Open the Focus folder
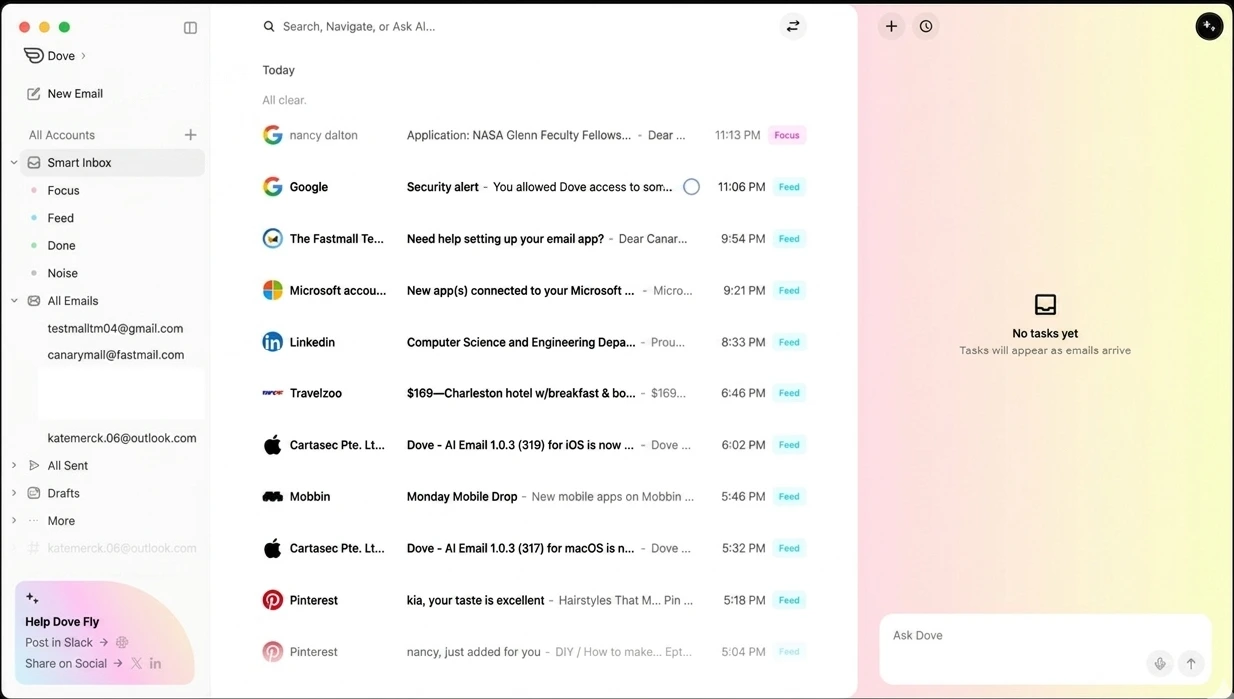The image size is (1234, 699). (x=63, y=190)
